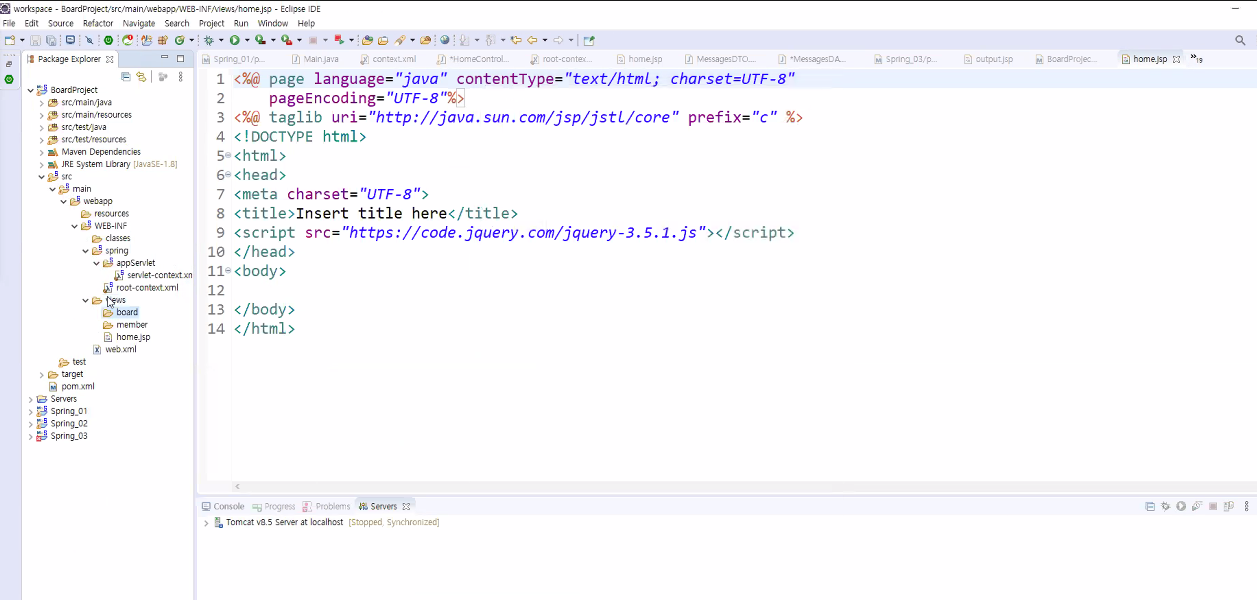Expand the Maven Dependencies node
The image size is (1257, 600).
click(x=41, y=152)
